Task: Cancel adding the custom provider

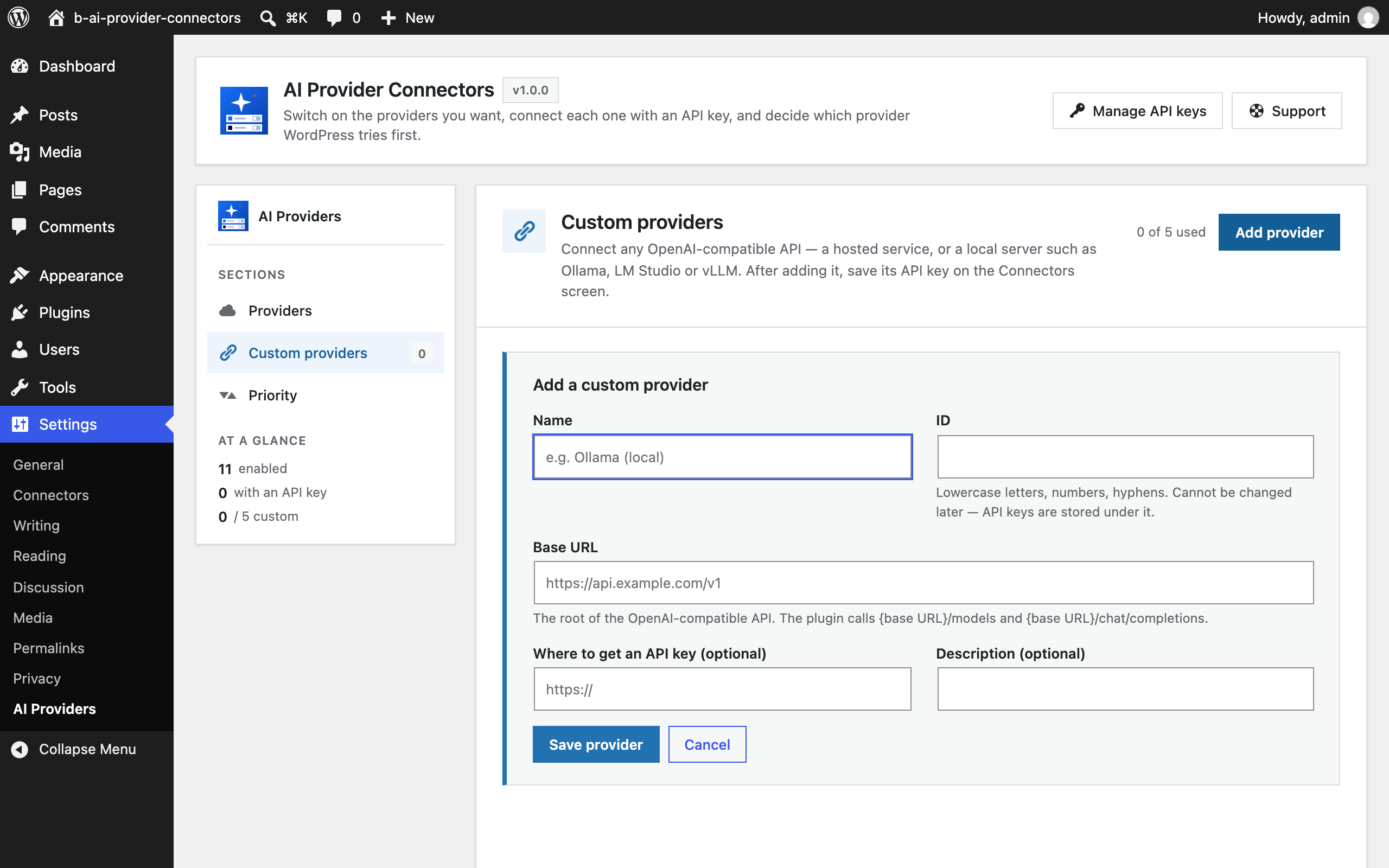Action: [x=707, y=744]
